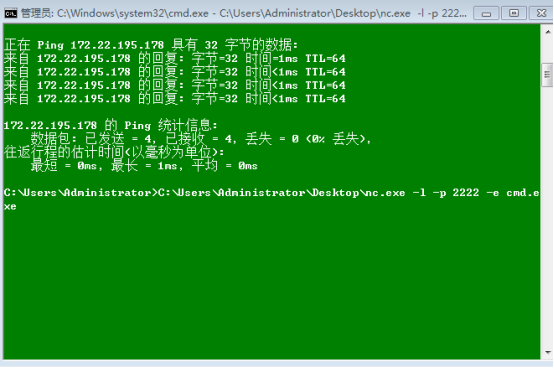Click the nc.exe -l -p 2222 command line
The image size is (554, 368).
[x=272, y=193]
